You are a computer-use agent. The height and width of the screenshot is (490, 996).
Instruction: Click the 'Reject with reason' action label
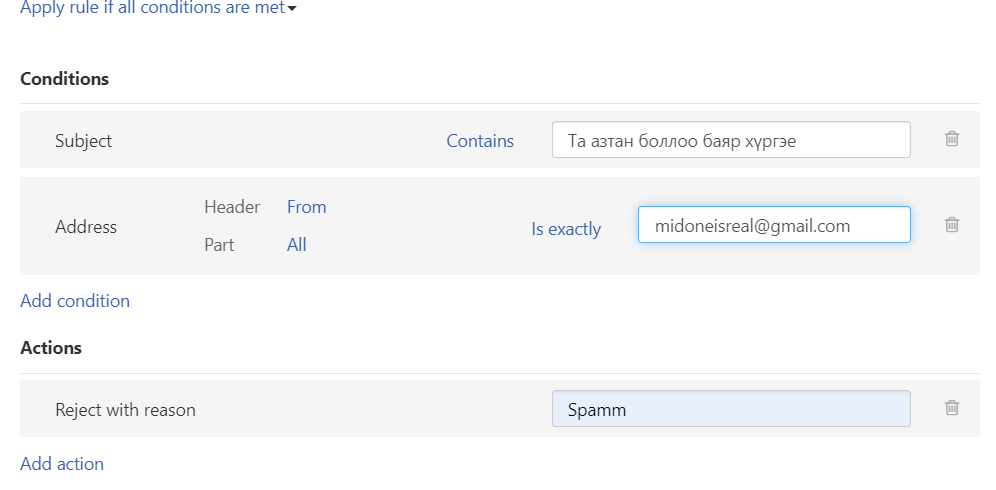pyautogui.click(x=125, y=410)
